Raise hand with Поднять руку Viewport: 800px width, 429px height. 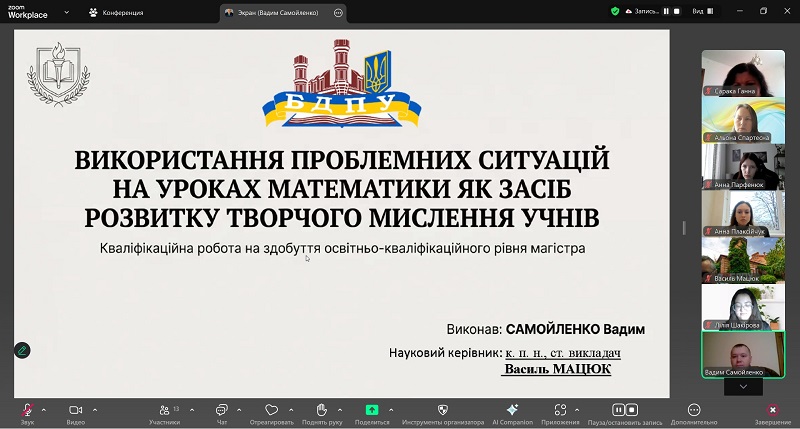coord(321,410)
